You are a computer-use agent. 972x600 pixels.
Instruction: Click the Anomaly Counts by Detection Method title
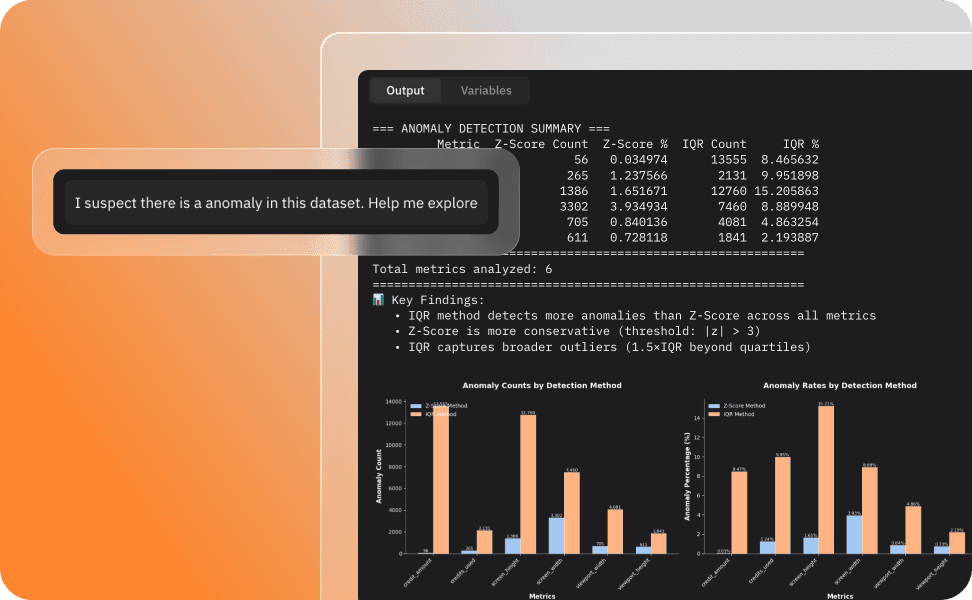coord(541,385)
